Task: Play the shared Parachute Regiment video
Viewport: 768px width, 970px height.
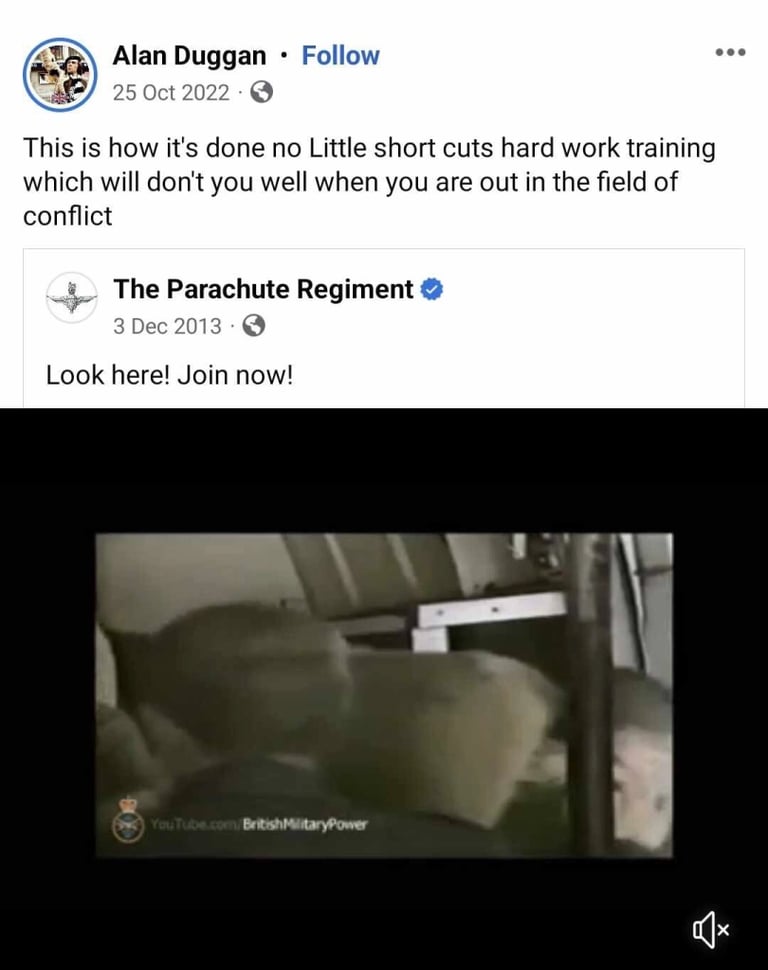Action: [384, 695]
